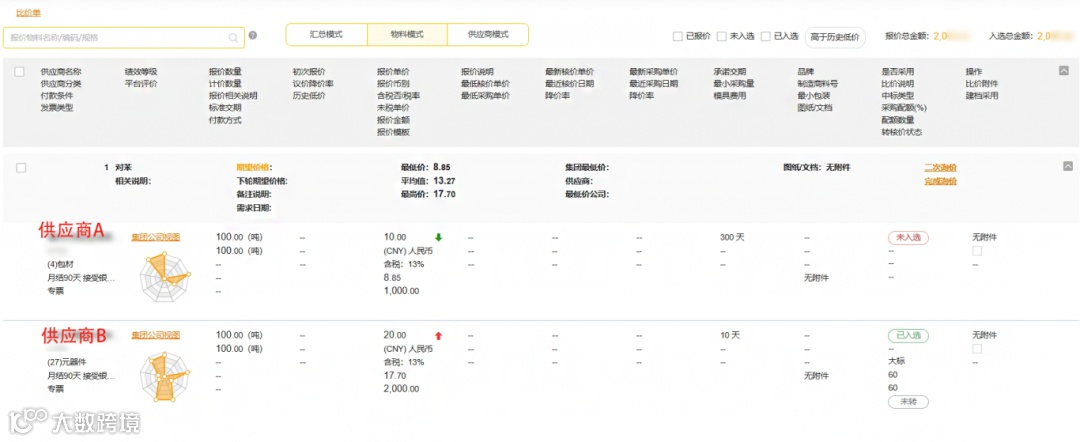Switch to 物料模式 tab
This screenshot has width=1080, height=442.
pyautogui.click(x=407, y=34)
